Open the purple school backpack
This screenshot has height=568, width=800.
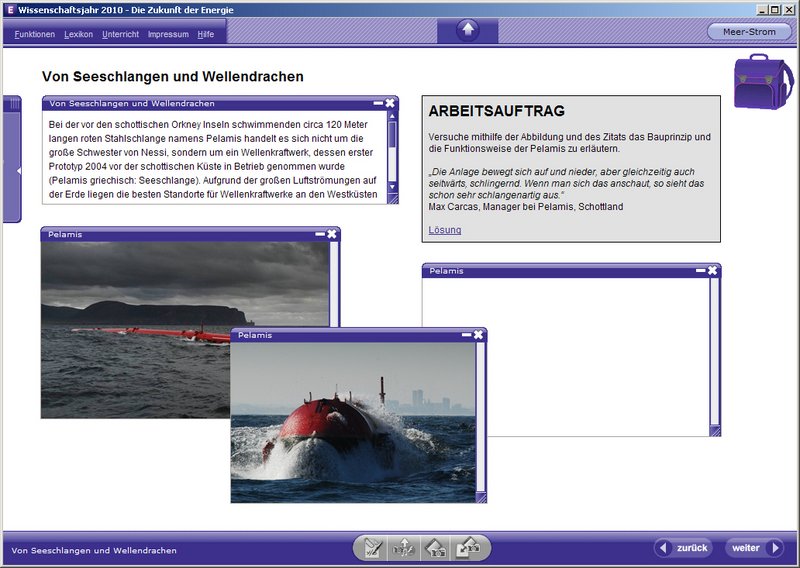[x=763, y=82]
